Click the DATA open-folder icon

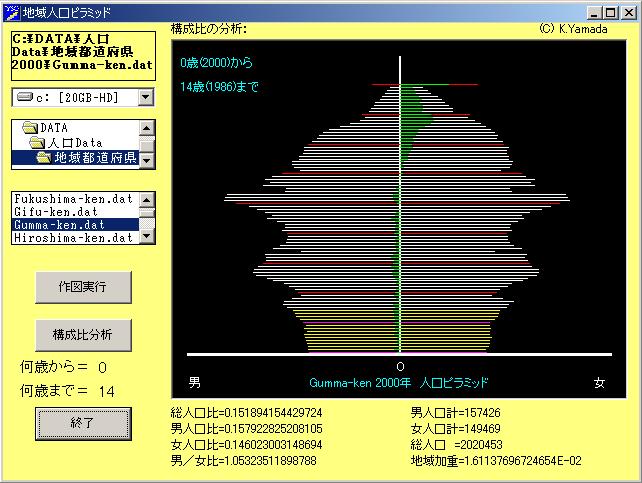(30, 128)
